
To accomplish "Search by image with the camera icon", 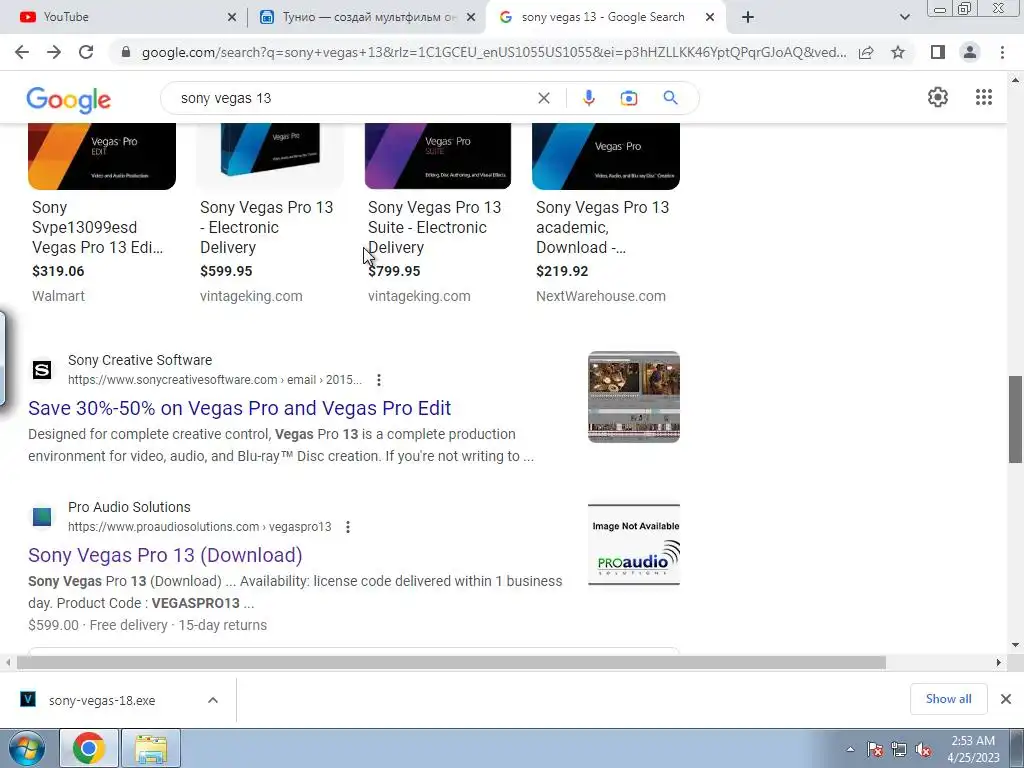I will point(629,98).
